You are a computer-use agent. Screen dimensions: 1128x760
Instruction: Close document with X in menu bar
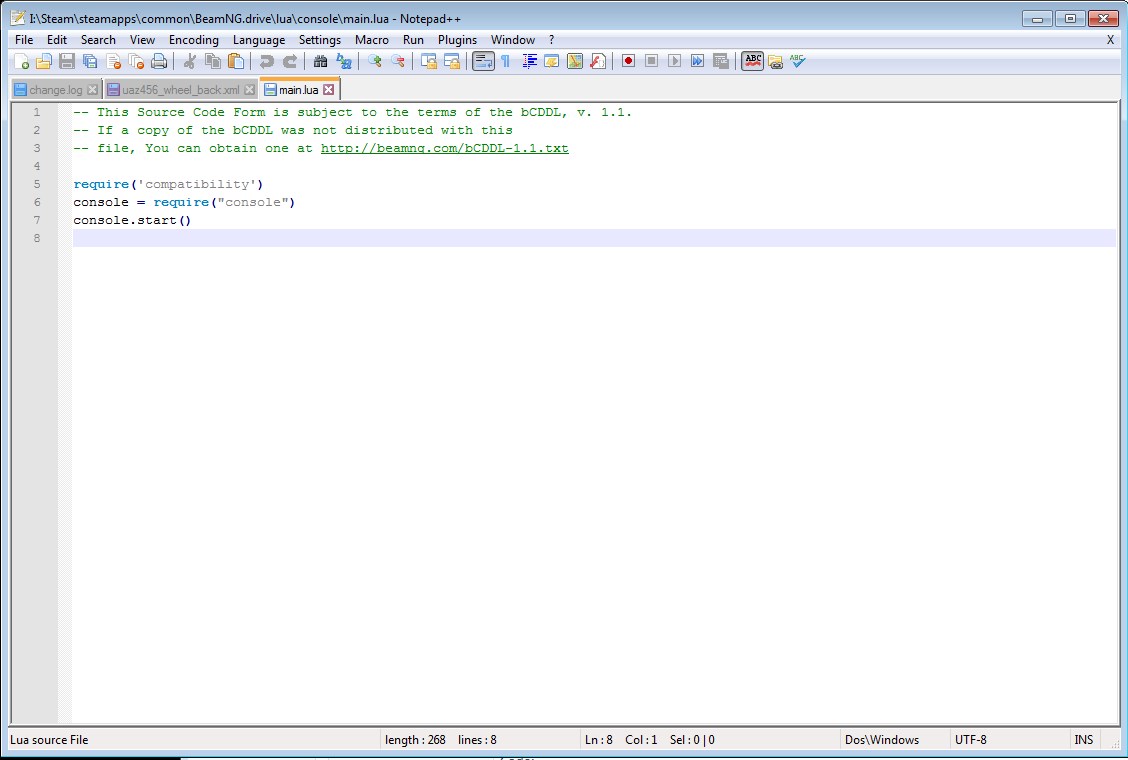1110,40
